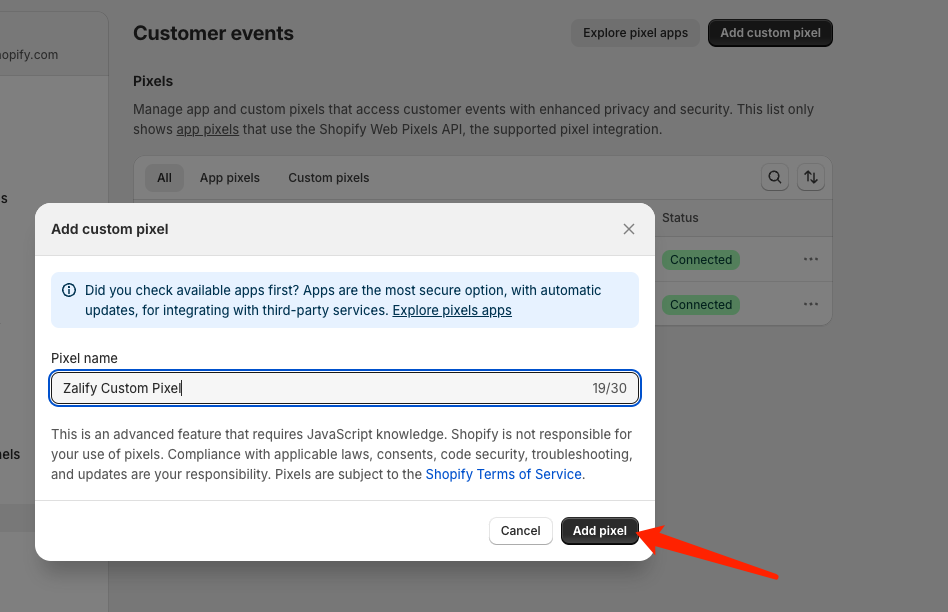Switch to the Custom pixels tab
Viewport: 948px width, 612px height.
pyautogui.click(x=328, y=178)
